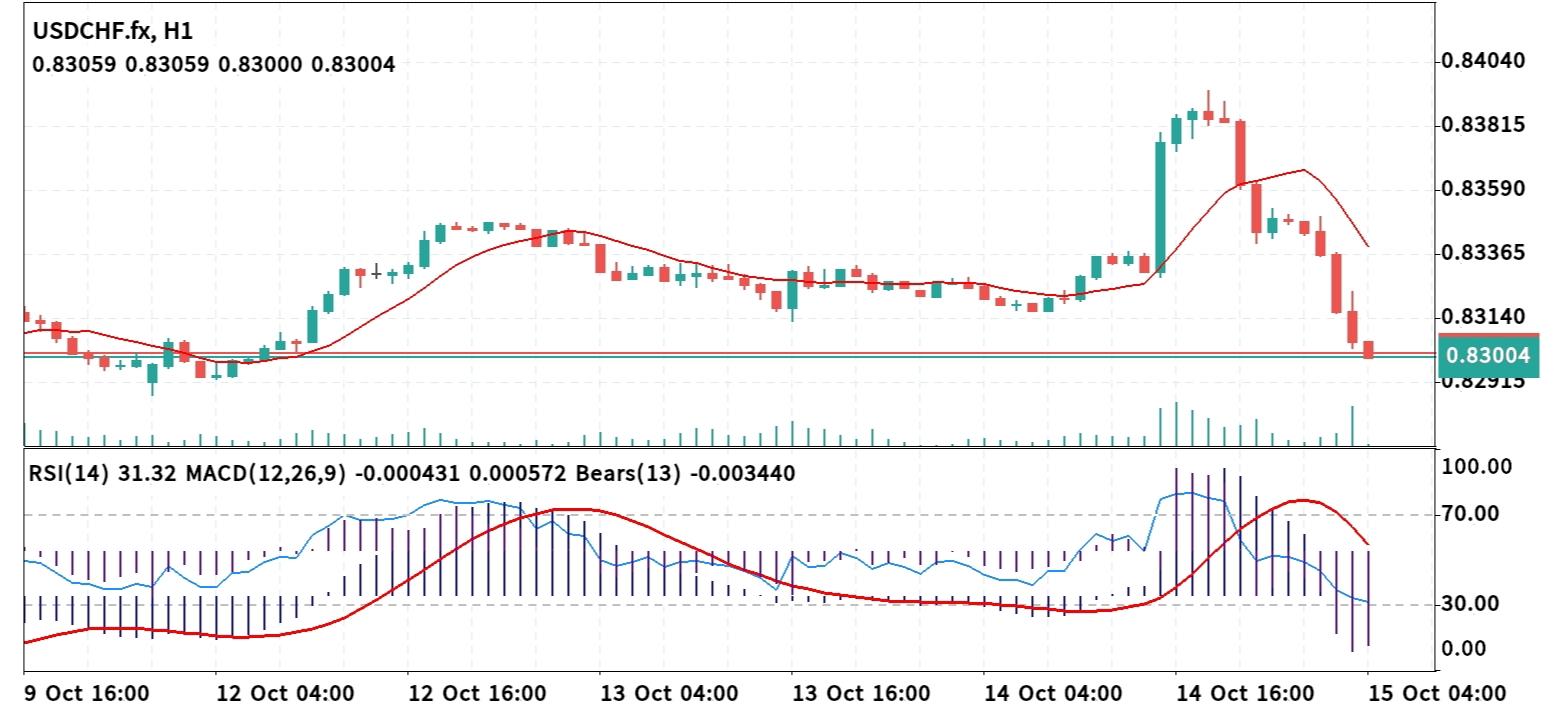
Task: Click the 14 Oct 04:00 time label
Action: pos(1052,694)
